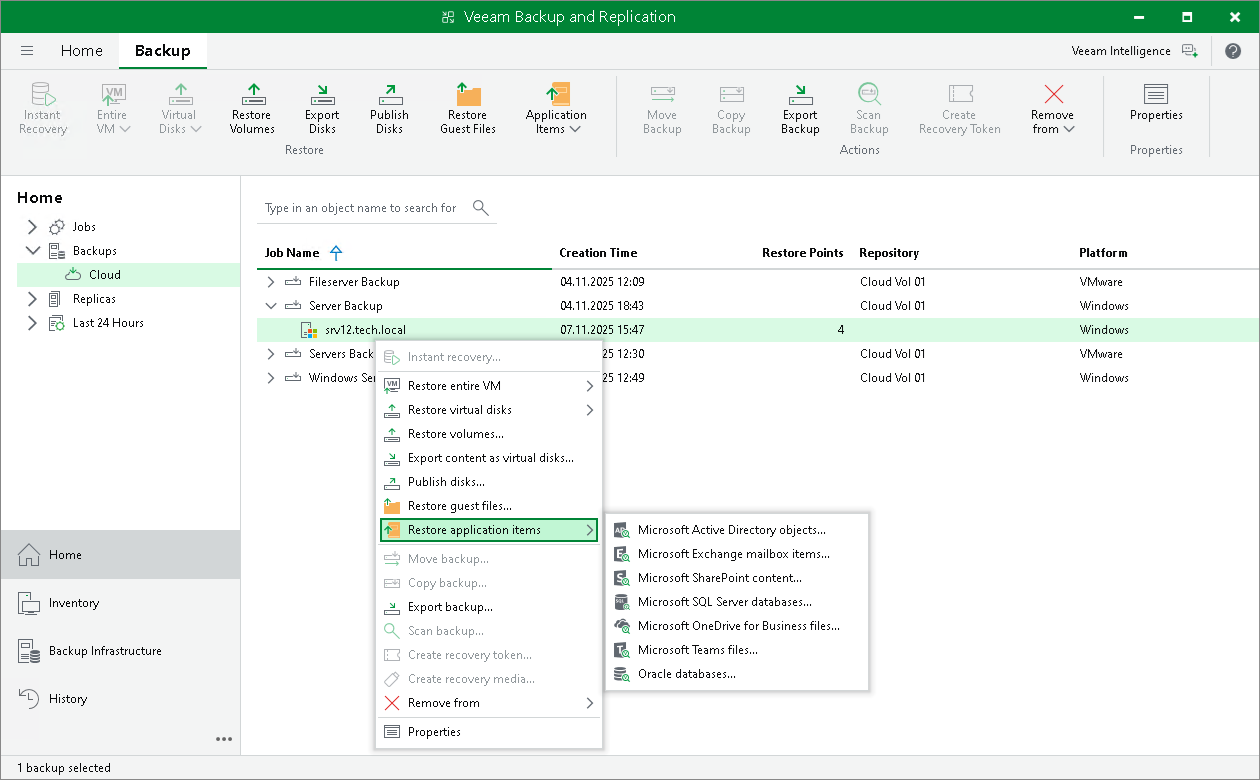The width and height of the screenshot is (1260, 780).
Task: Click restore points value 4
Action: [x=840, y=330]
